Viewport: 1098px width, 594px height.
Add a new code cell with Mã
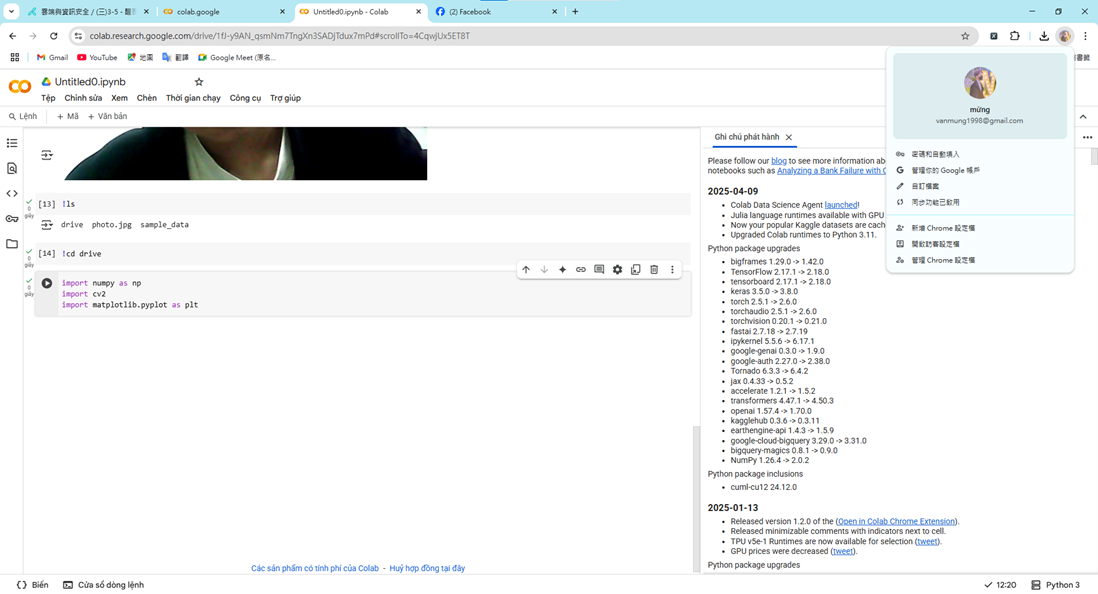[x=68, y=117]
